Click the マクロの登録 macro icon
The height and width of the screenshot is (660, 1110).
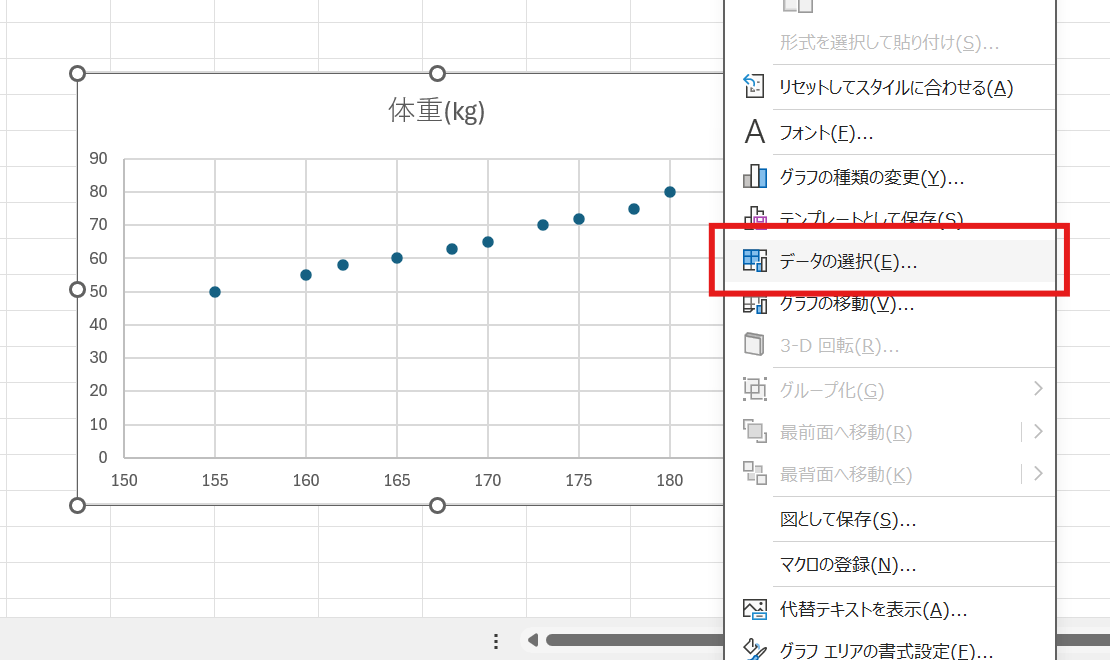coord(755,563)
